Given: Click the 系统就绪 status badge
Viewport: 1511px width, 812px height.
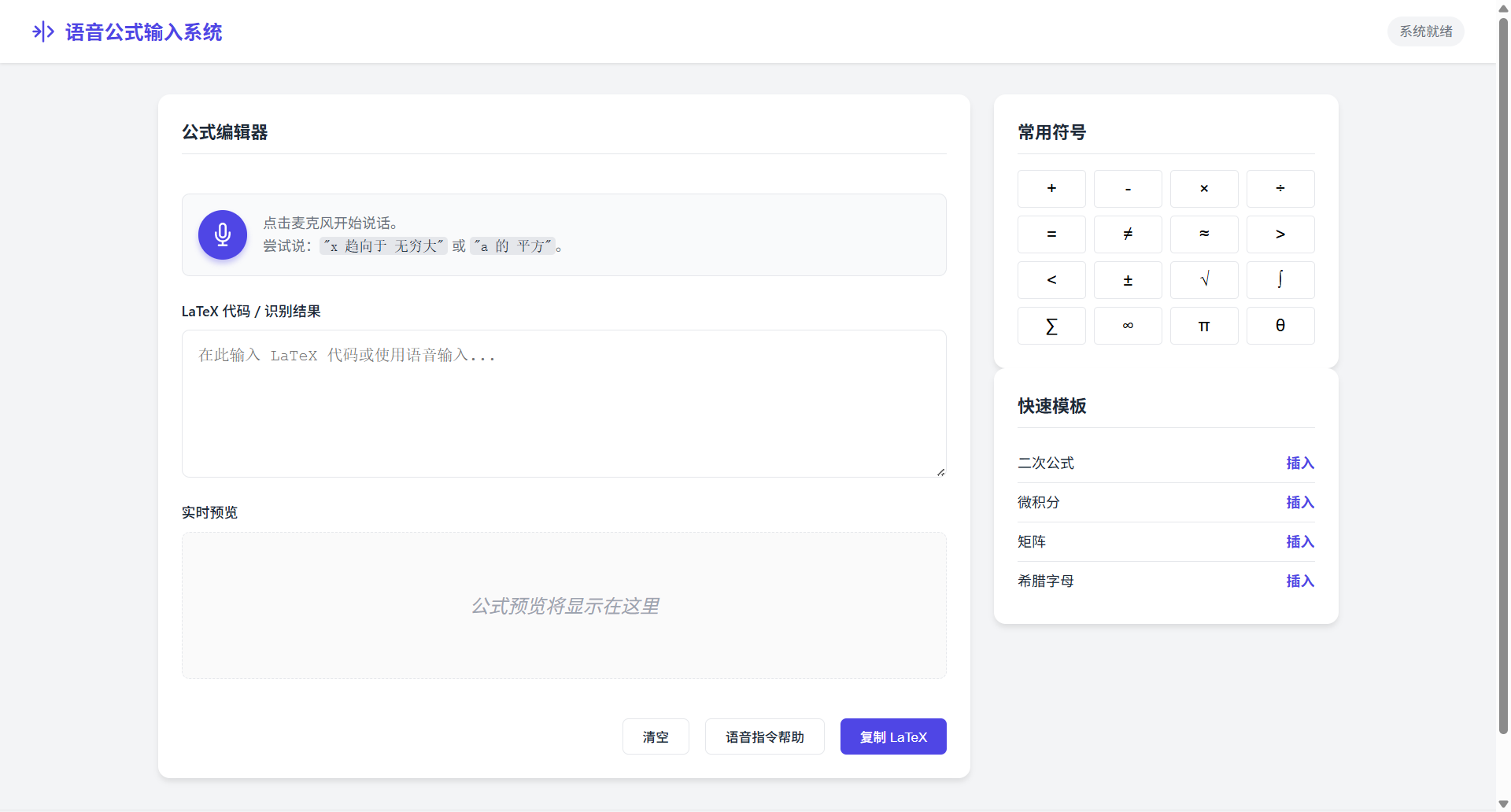Looking at the screenshot, I should pyautogui.click(x=1425, y=31).
